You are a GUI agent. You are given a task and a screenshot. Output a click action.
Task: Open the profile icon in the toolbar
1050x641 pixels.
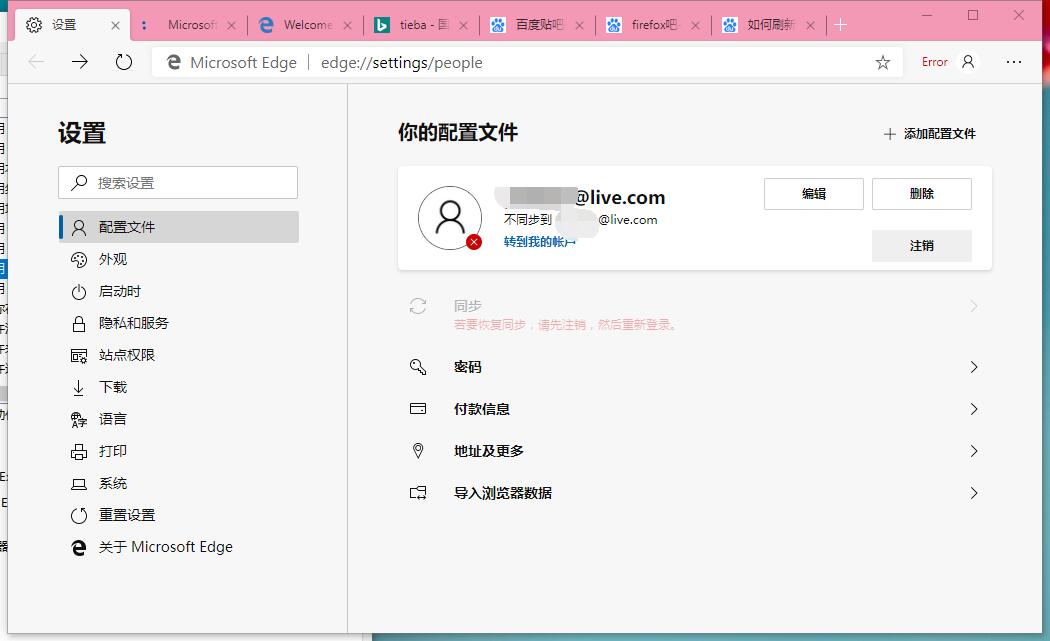tap(968, 62)
